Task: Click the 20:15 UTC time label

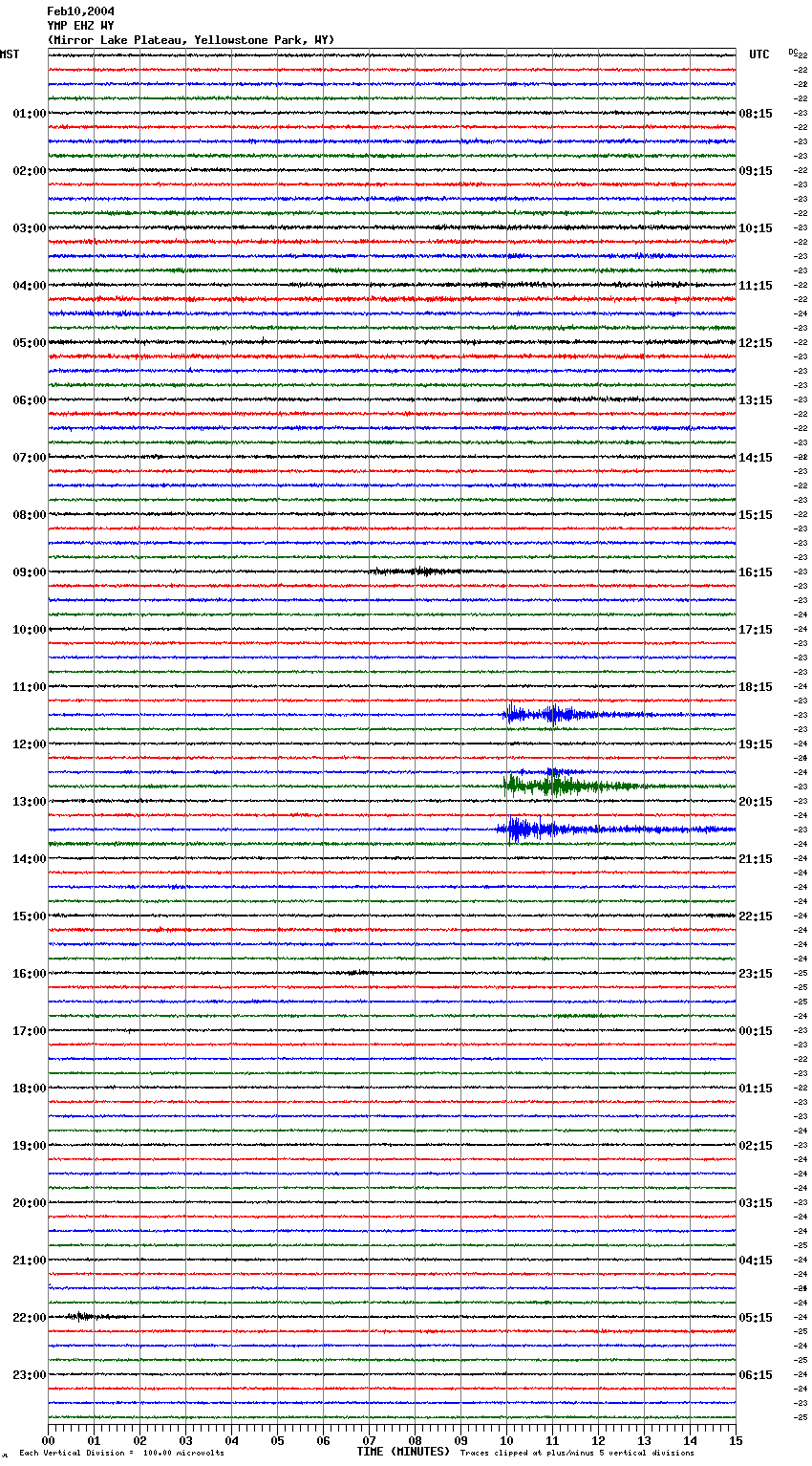Action: click(756, 802)
